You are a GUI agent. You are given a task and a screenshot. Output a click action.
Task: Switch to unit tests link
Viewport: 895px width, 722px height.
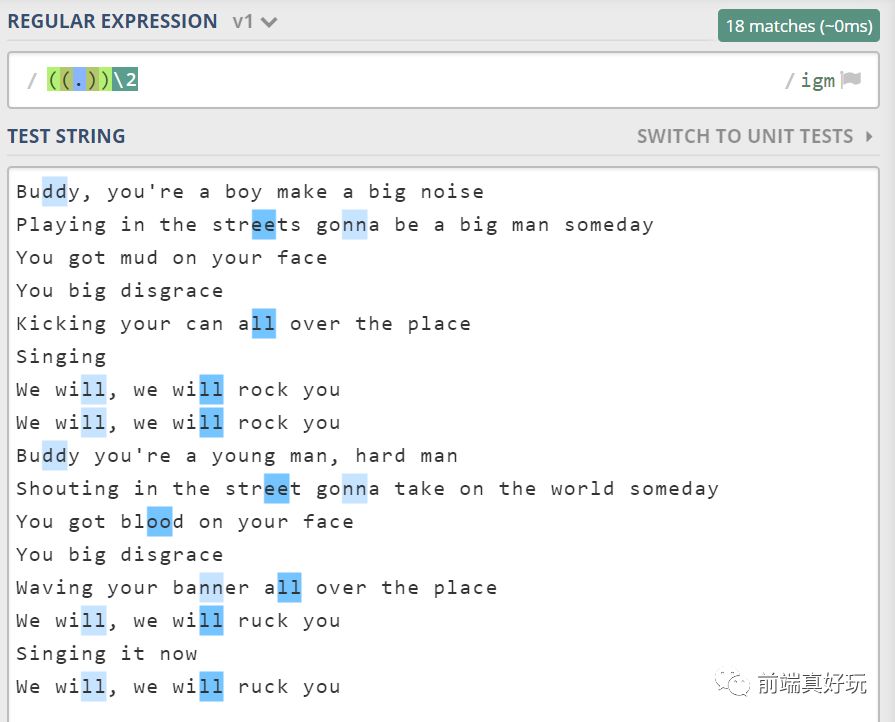click(745, 136)
